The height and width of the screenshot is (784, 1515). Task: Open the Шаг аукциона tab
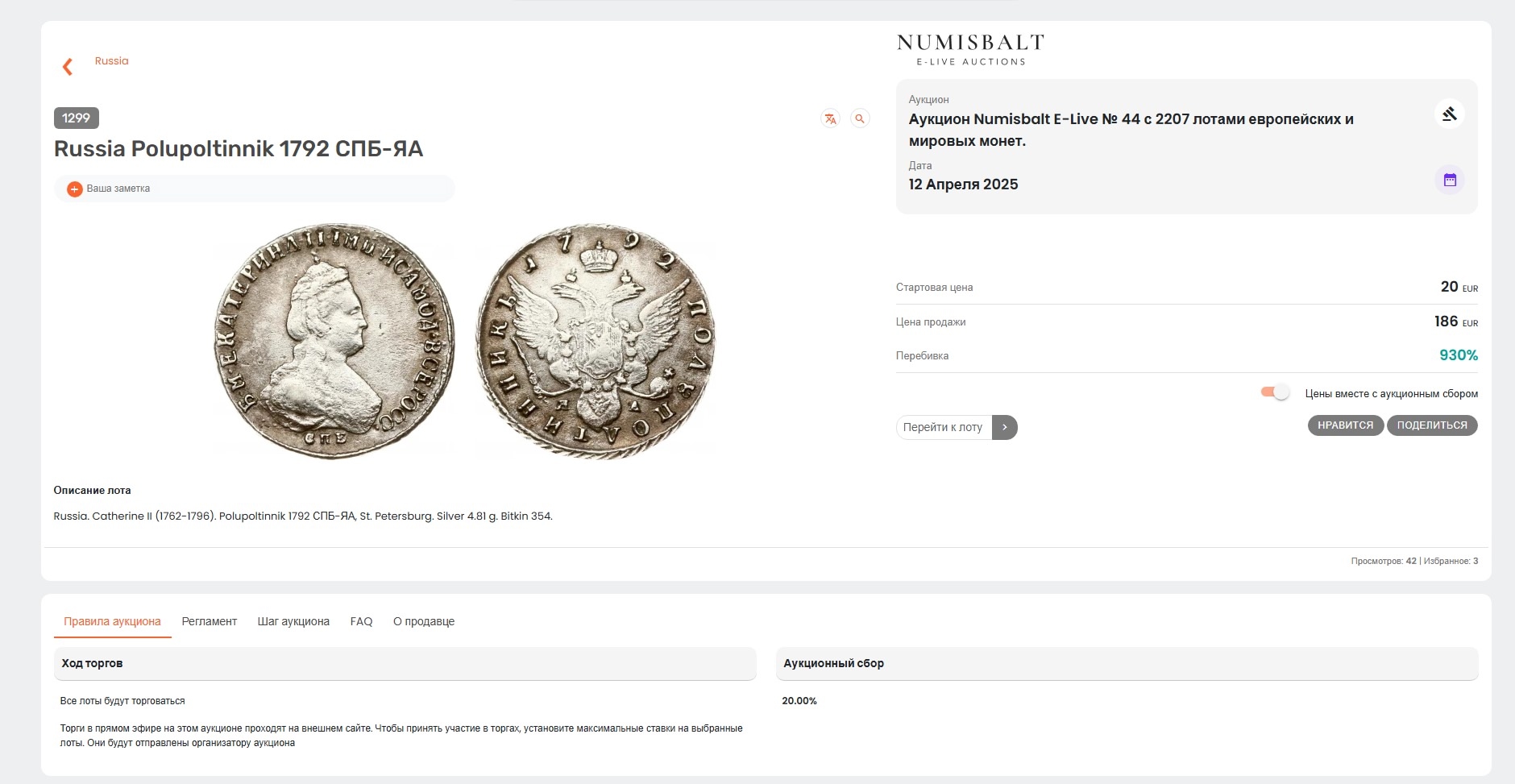[x=293, y=621]
